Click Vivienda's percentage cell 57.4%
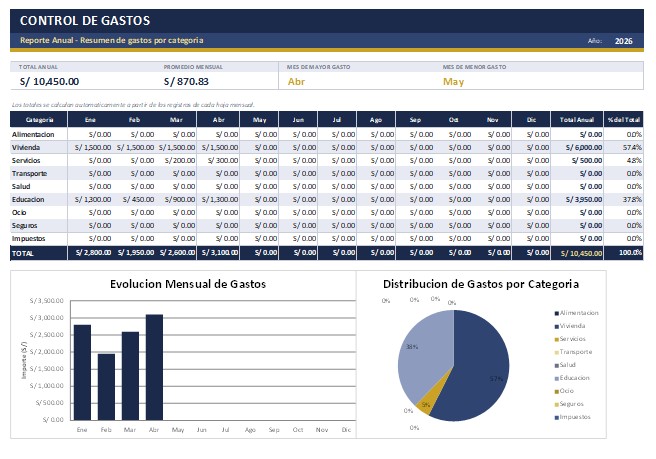Screen dimensions: 656x459 point(632,147)
